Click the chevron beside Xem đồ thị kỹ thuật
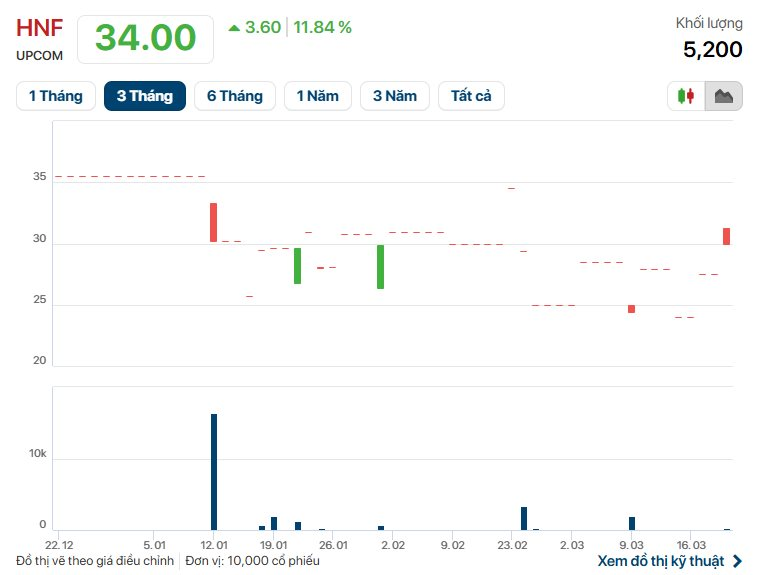Image resolution: width=759 pixels, height=575 pixels. [738, 561]
